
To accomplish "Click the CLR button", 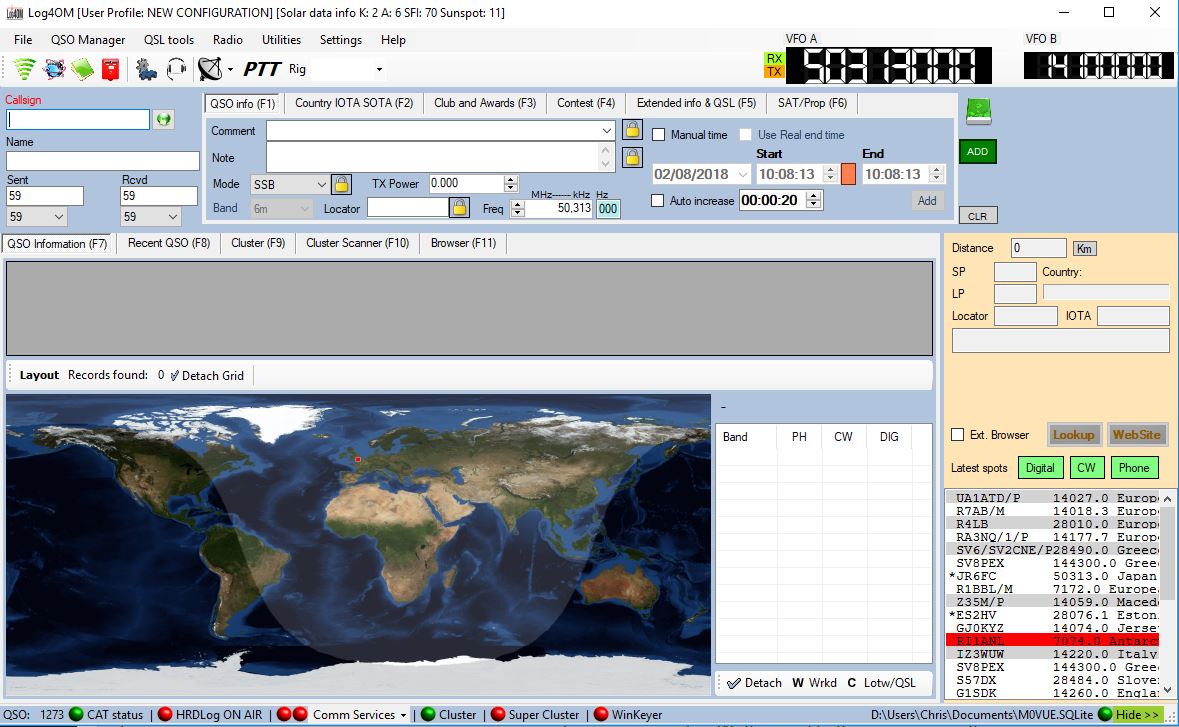I will (x=977, y=216).
